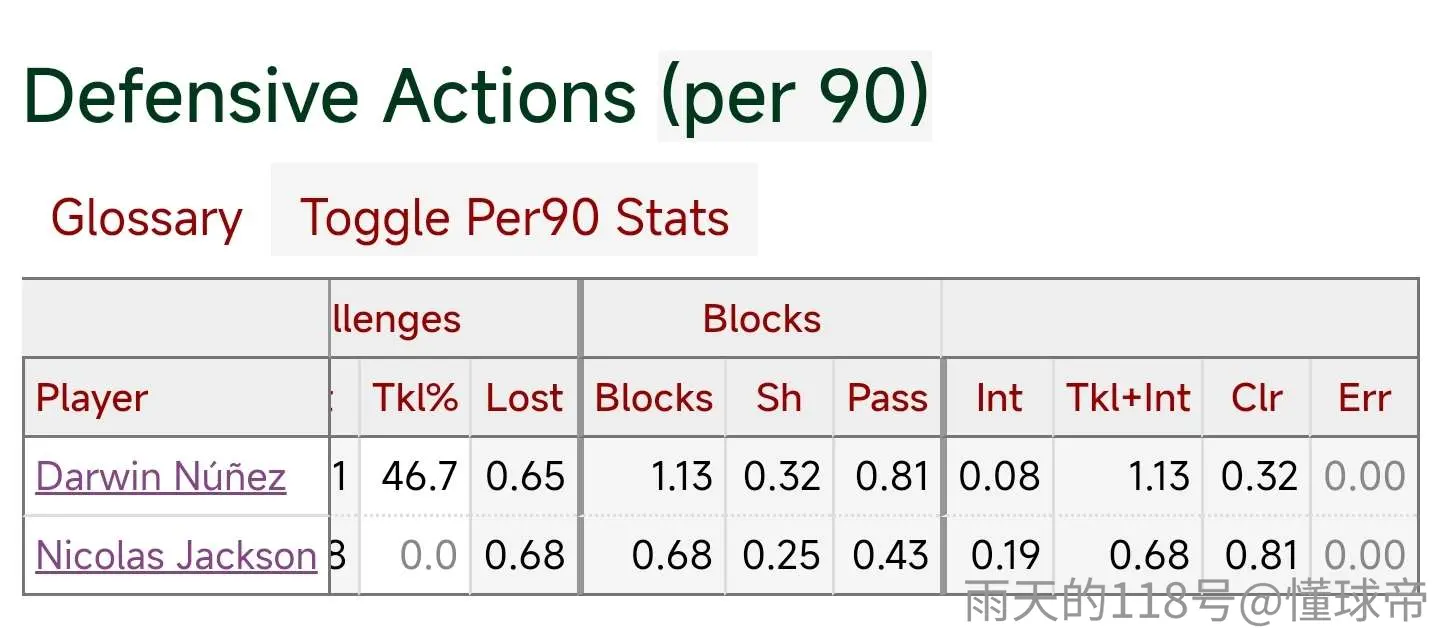Click Toggle Per90 Stats button
Viewport: 1440px width, 637px height.
[514, 218]
